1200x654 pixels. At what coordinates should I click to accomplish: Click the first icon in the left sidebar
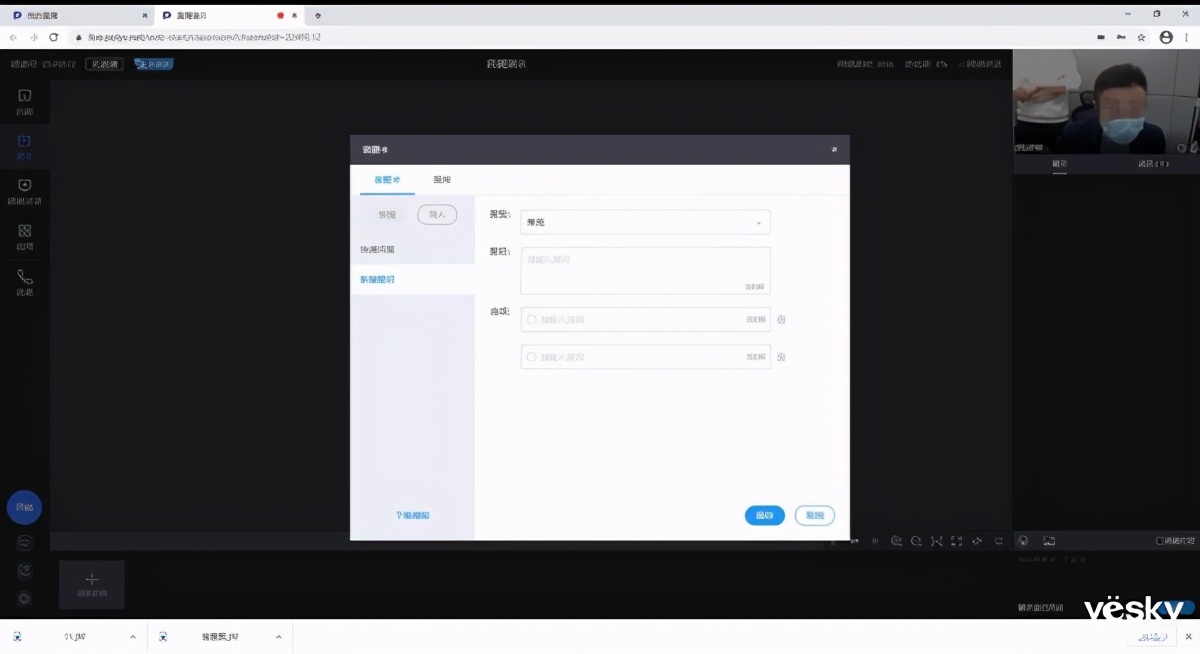pyautogui.click(x=25, y=97)
